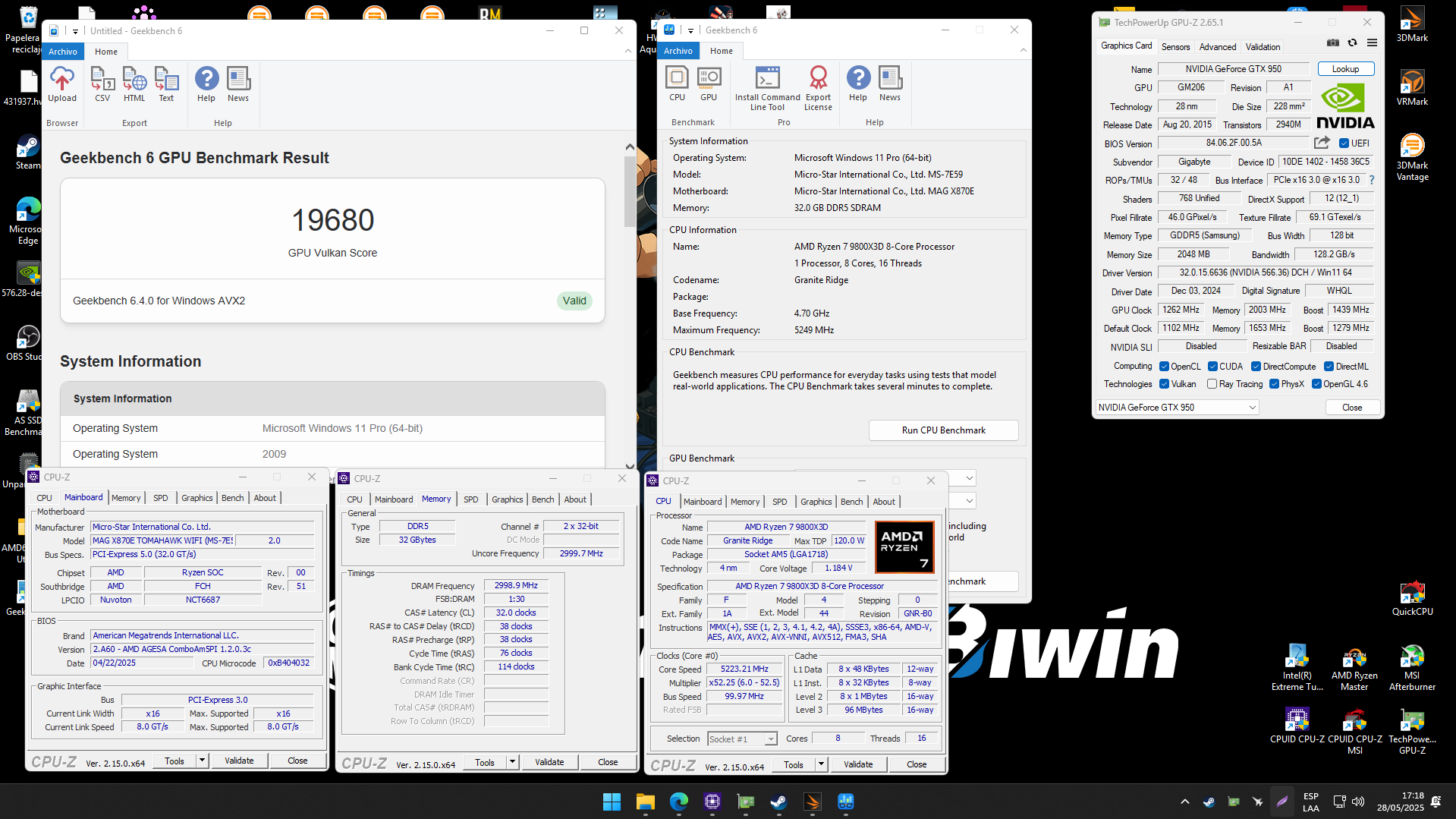Open Bench tab in Mainboard CPU-Z window

click(x=232, y=498)
